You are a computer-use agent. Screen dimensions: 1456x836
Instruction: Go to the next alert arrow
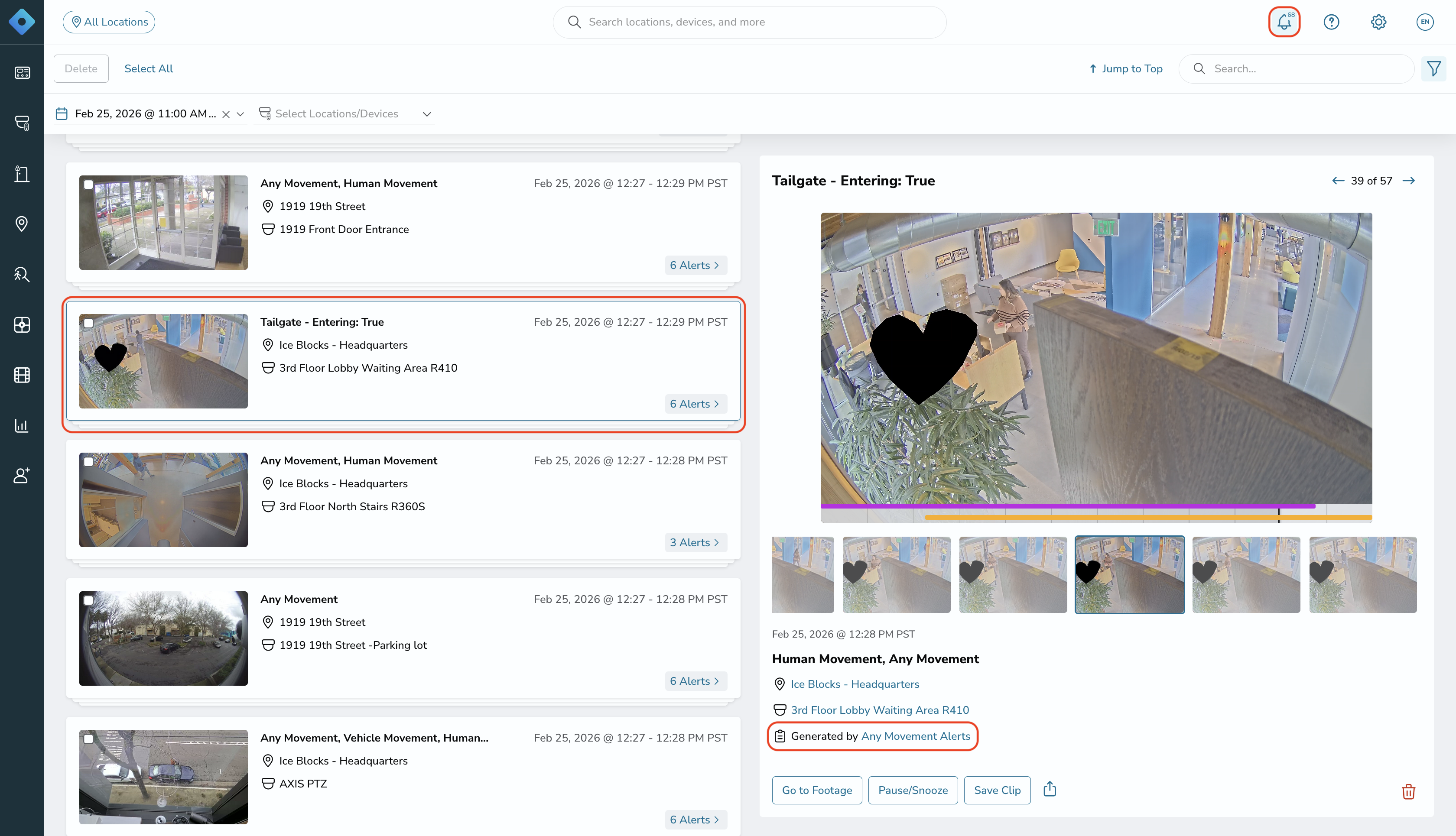click(x=1408, y=181)
